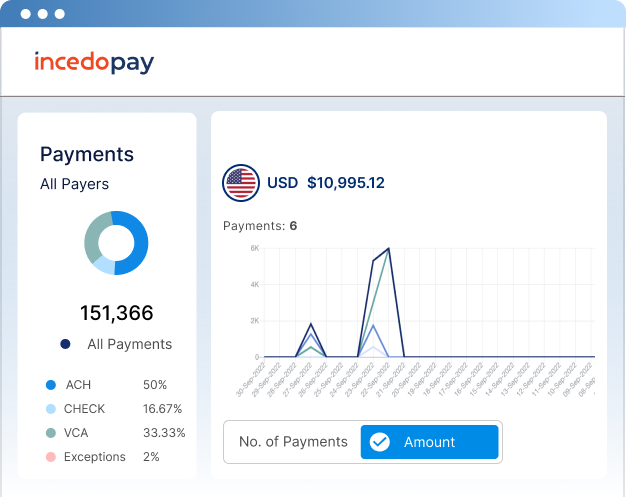Click the payments donut chart
The image size is (626, 497).
116,243
